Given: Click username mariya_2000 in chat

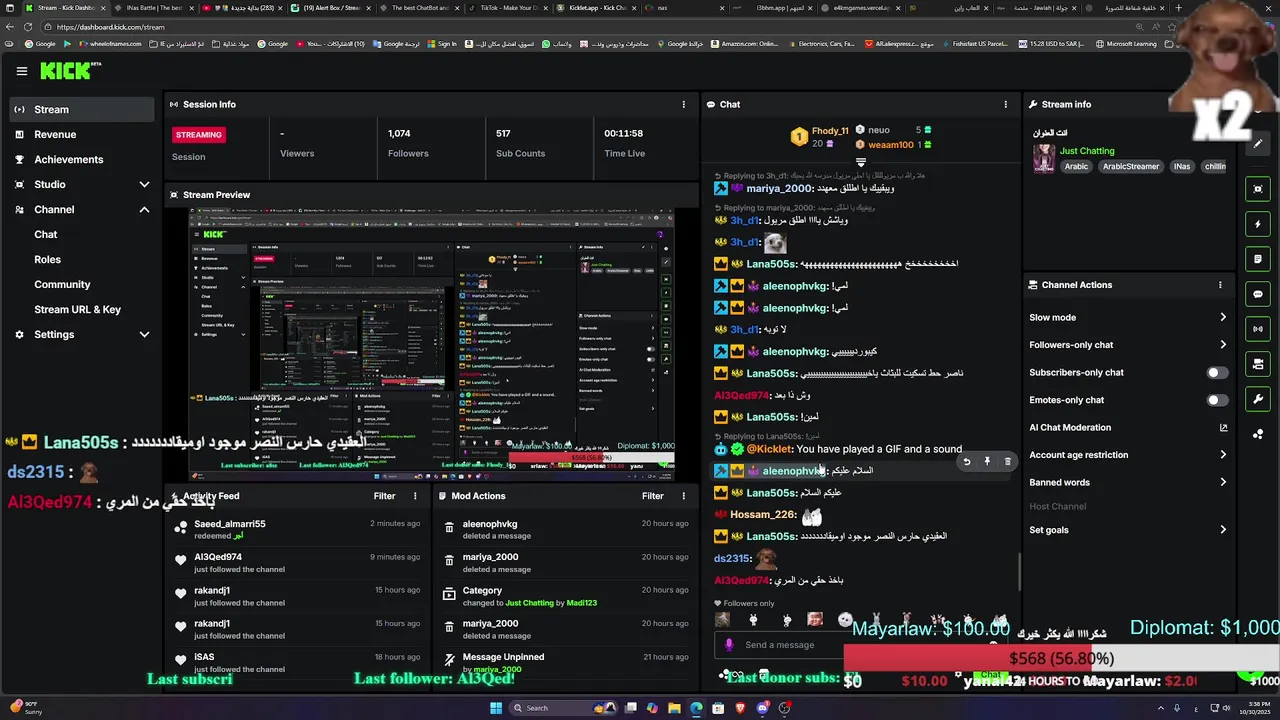Looking at the screenshot, I should click(777, 189).
